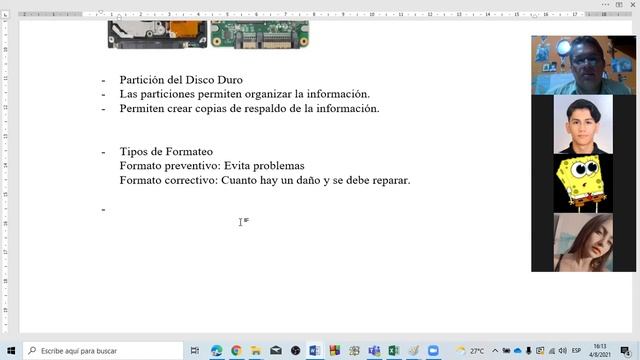Open OneDrive cloud icon in the tray

pyautogui.click(x=518, y=351)
